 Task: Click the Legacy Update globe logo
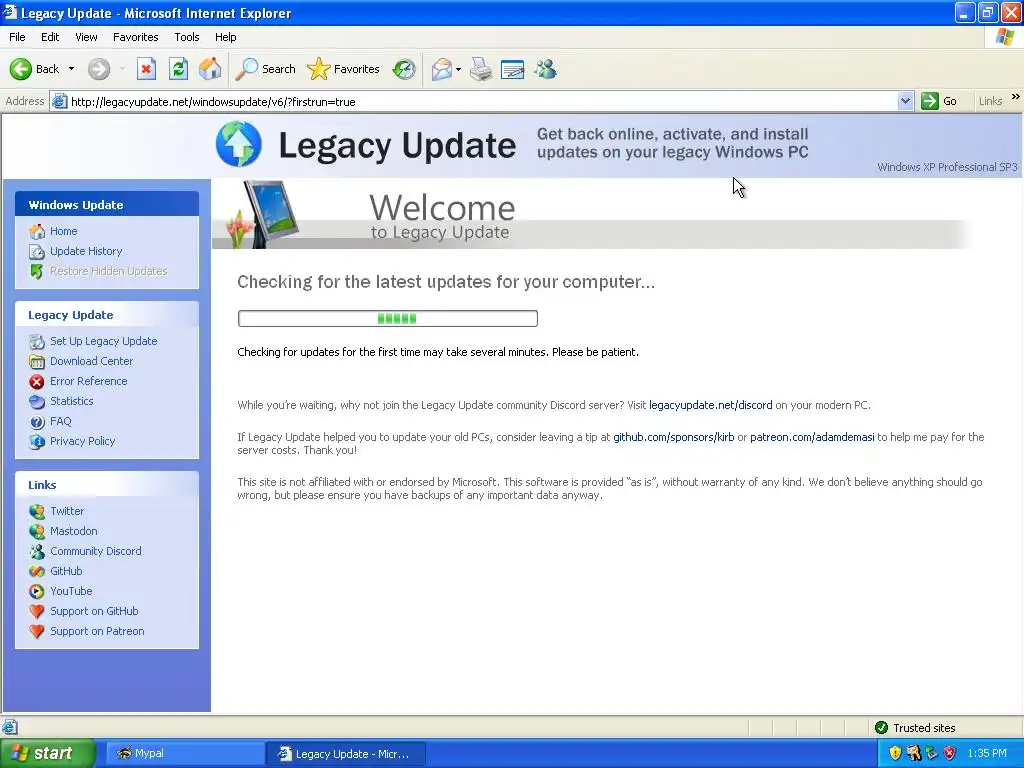(x=238, y=144)
